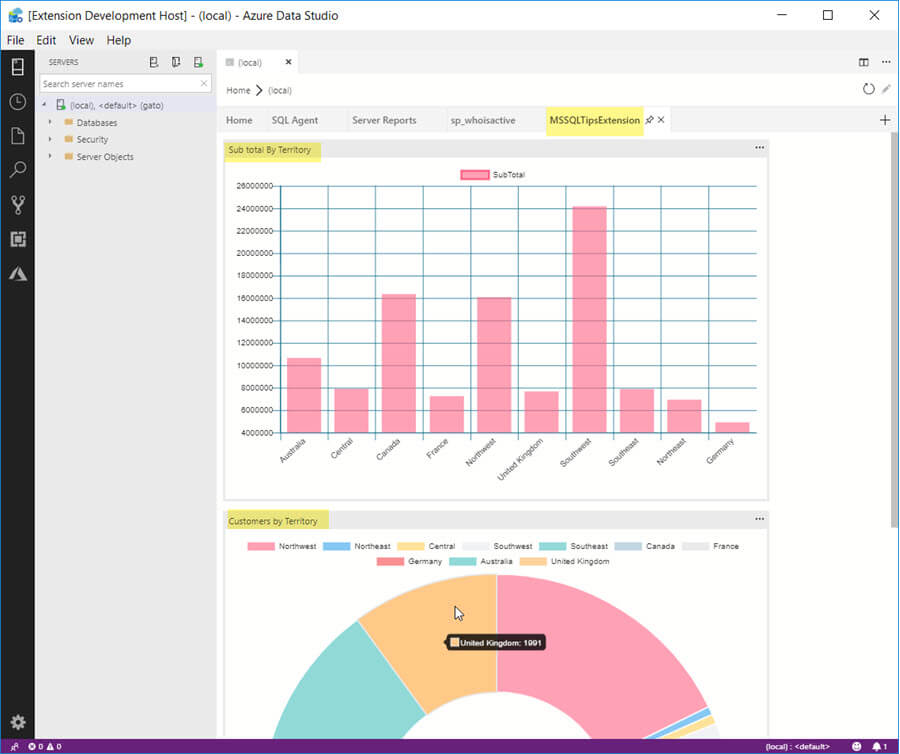Click (local) in the breadcrumb
Viewport: 900px width, 754px height.
point(280,90)
